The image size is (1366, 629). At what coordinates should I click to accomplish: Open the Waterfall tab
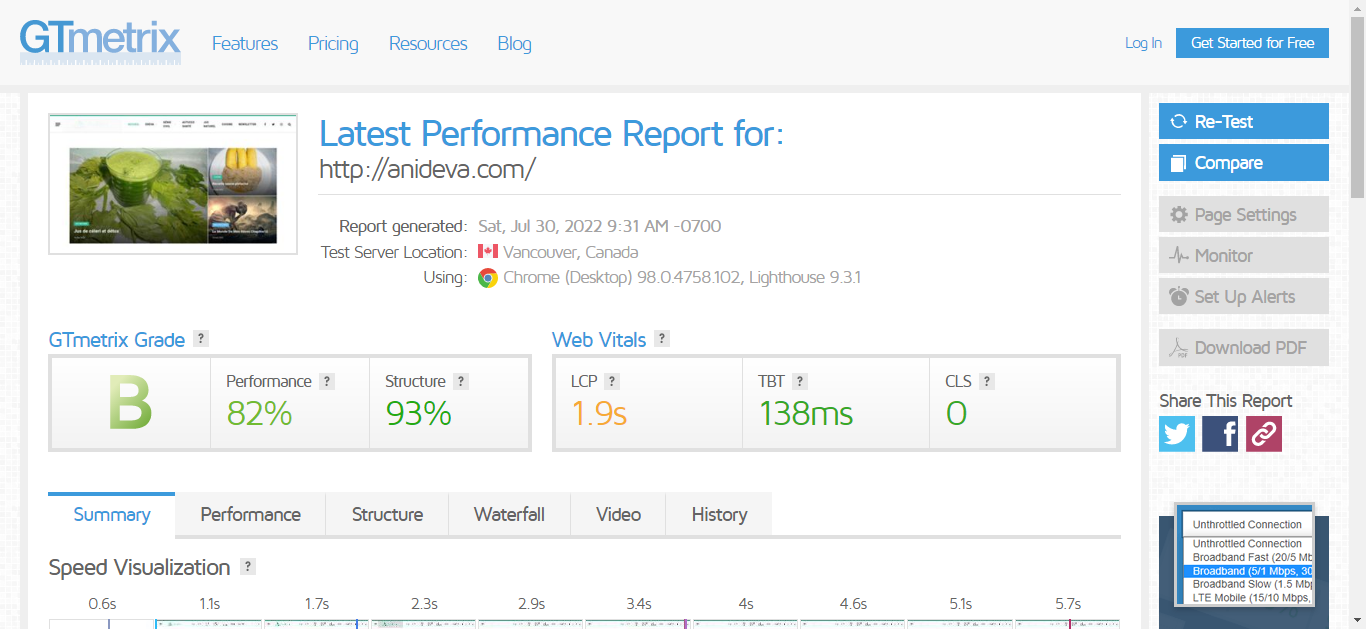pyautogui.click(x=509, y=515)
